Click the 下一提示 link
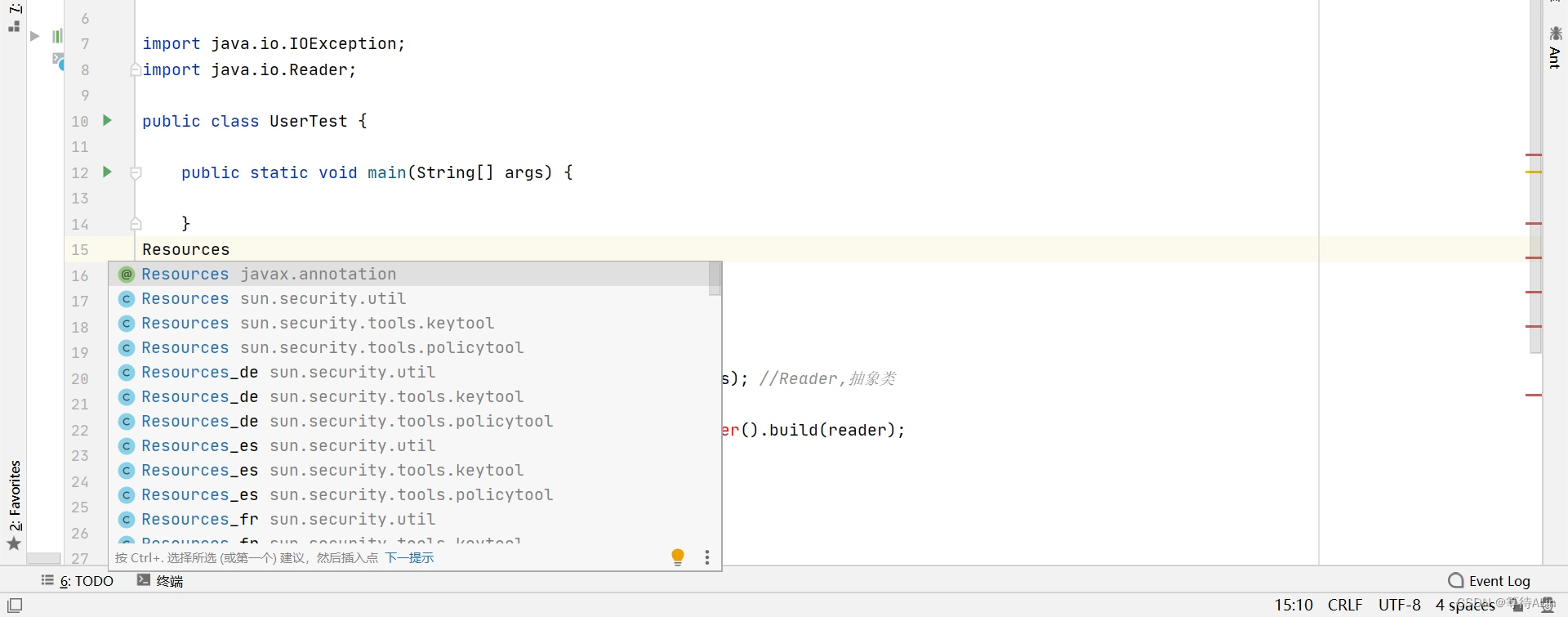This screenshot has width=1568, height=617. tap(410, 558)
